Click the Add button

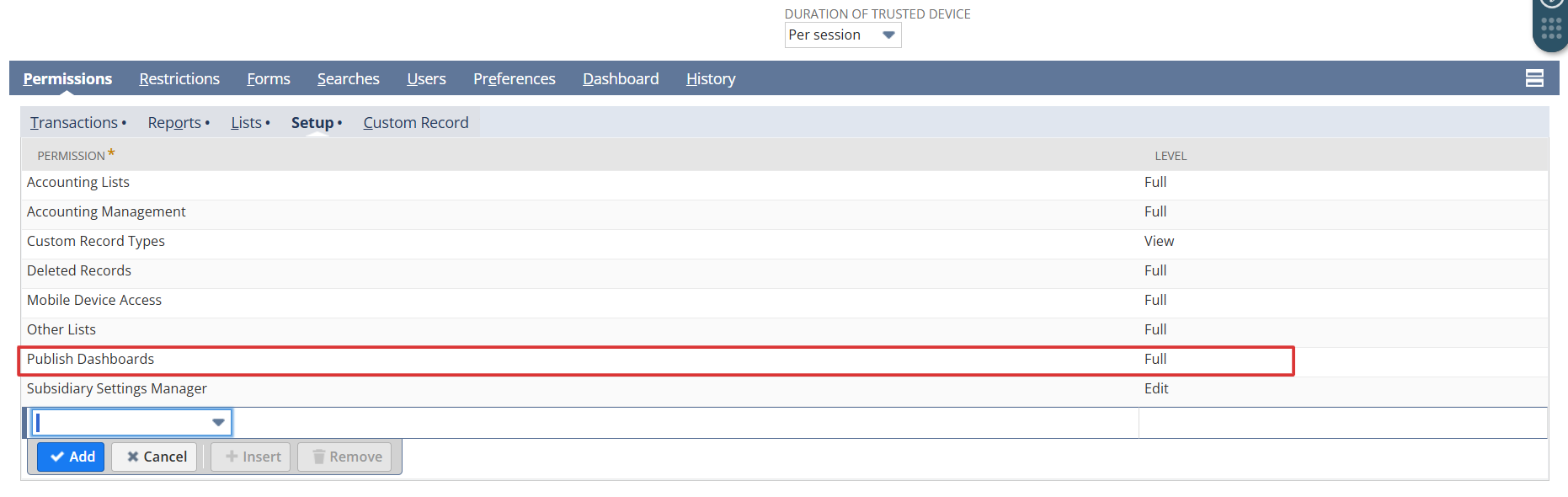pyautogui.click(x=72, y=457)
